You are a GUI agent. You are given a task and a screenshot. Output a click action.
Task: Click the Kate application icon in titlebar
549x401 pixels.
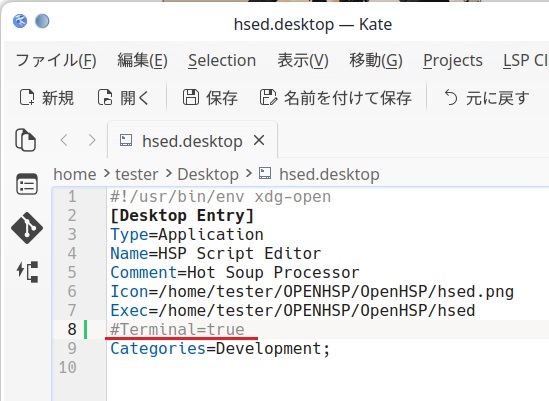[x=20, y=21]
